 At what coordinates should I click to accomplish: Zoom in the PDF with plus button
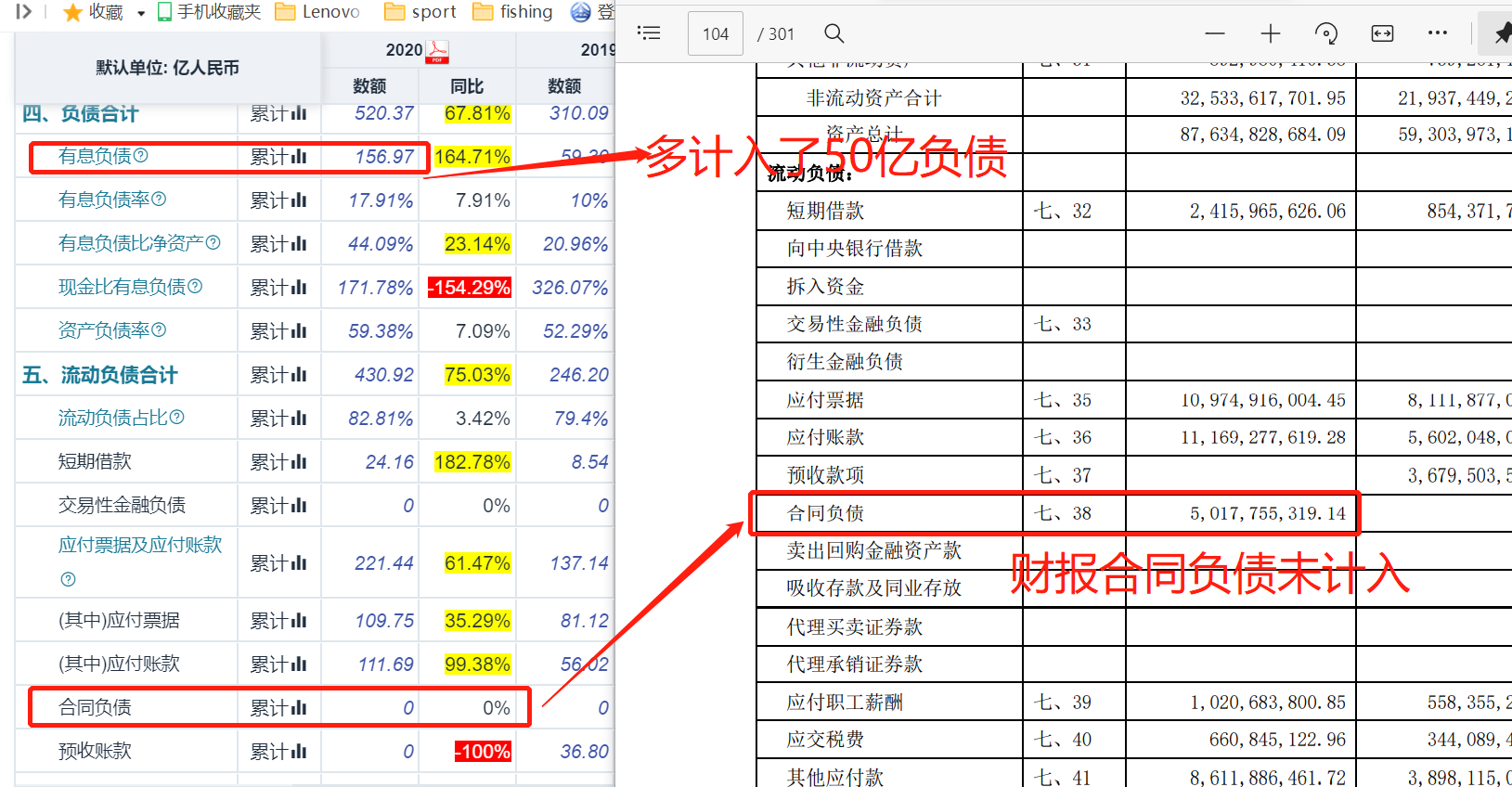tap(1270, 33)
